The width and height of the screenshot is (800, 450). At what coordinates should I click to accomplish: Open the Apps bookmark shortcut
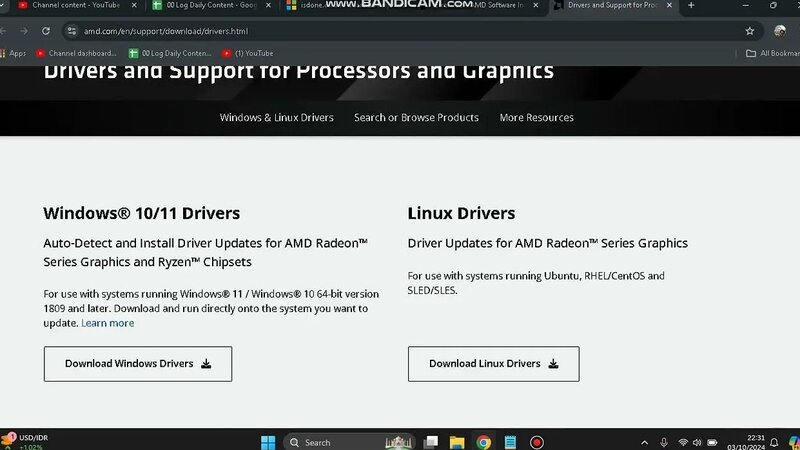click(13, 53)
